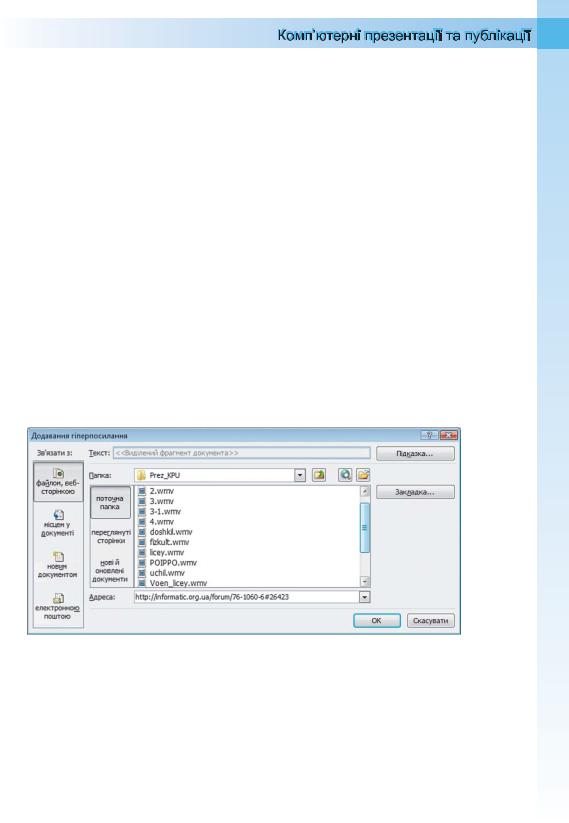This screenshot has height=823, width=569.
Task: Click the Скасувати cancel button
Action: (430, 620)
